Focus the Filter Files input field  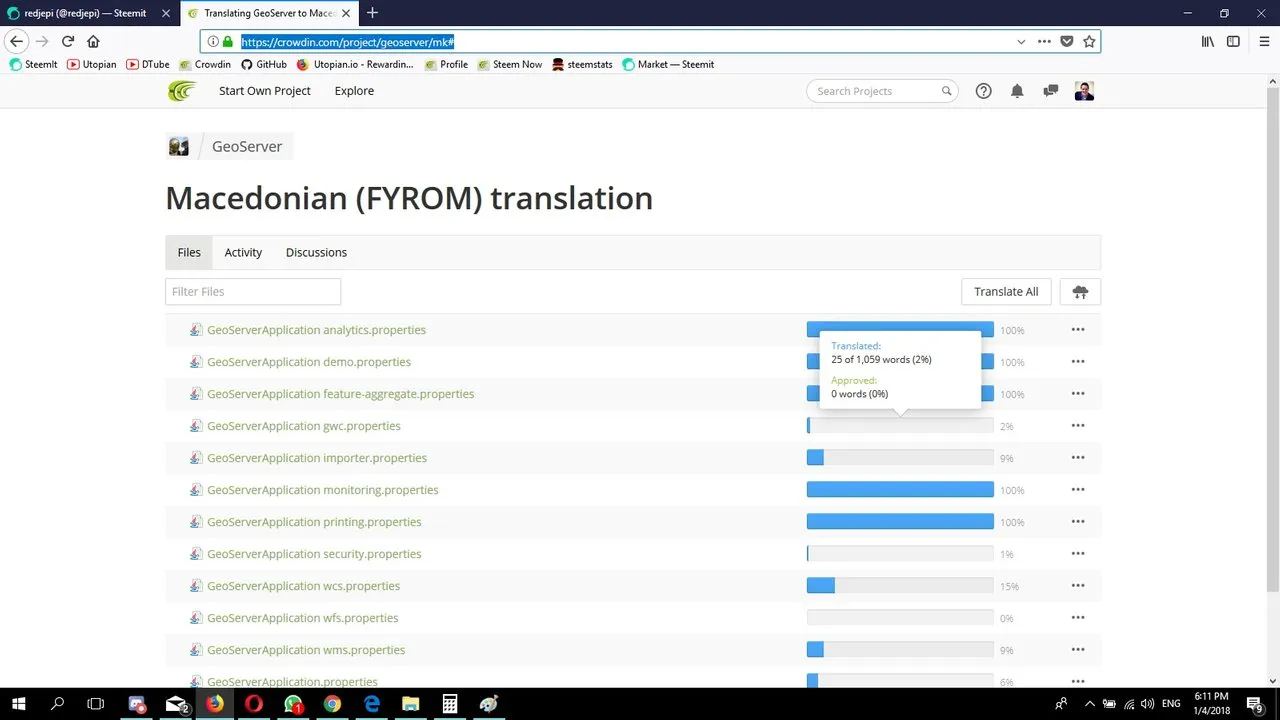click(253, 291)
